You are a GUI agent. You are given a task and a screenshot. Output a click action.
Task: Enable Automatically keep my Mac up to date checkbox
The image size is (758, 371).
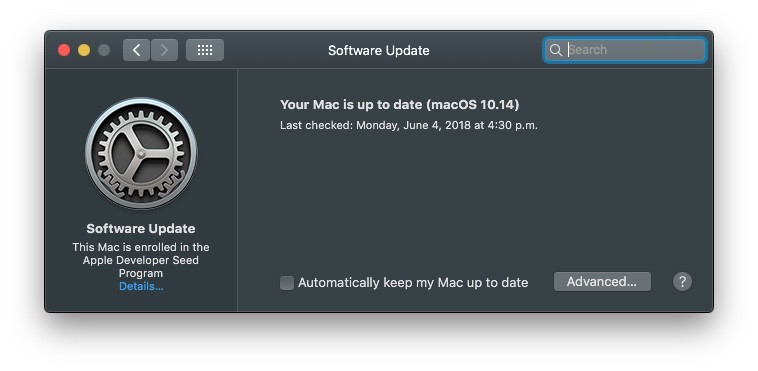pyautogui.click(x=287, y=283)
